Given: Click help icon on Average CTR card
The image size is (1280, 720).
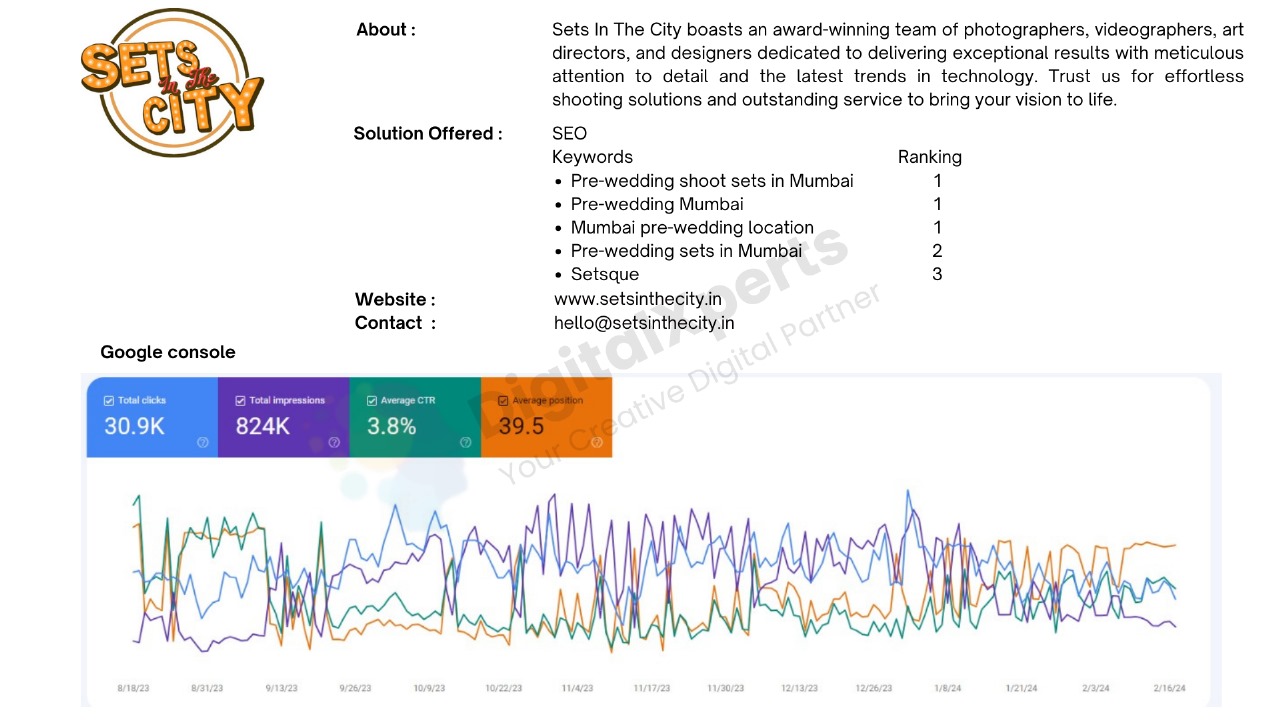Looking at the screenshot, I should click(x=465, y=442).
